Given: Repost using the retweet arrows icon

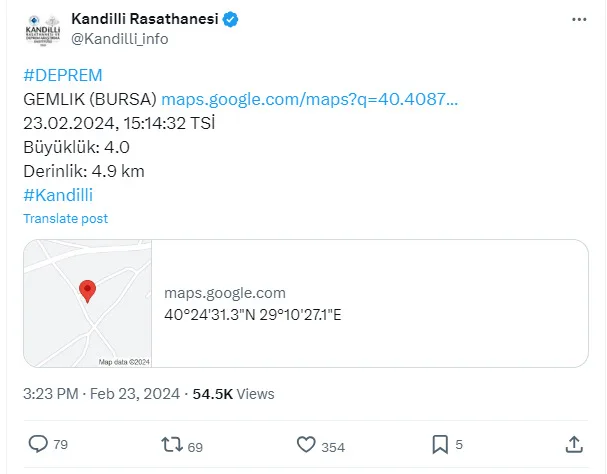Looking at the screenshot, I should [x=172, y=445].
